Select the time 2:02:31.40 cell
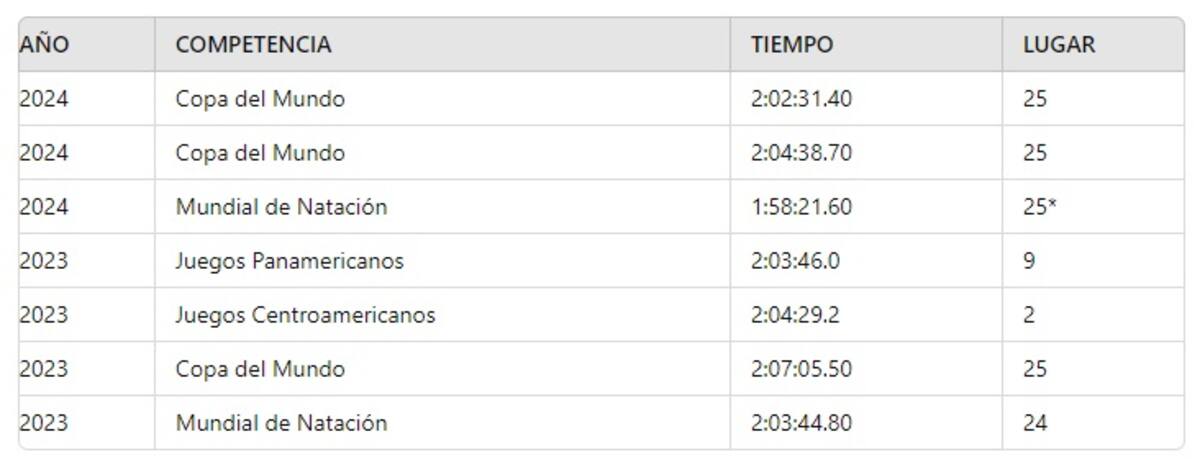Image resolution: width=1200 pixels, height=470 pixels. (802, 99)
